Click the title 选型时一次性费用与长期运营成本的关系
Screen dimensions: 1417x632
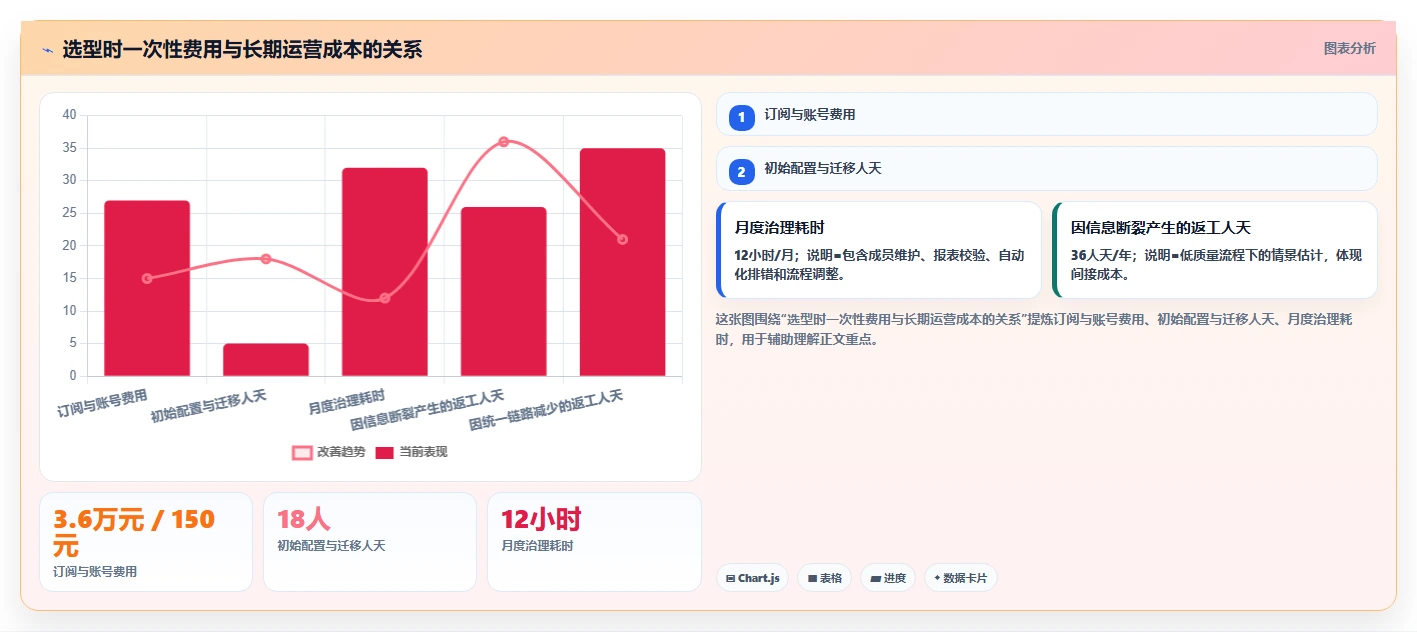tap(242, 49)
